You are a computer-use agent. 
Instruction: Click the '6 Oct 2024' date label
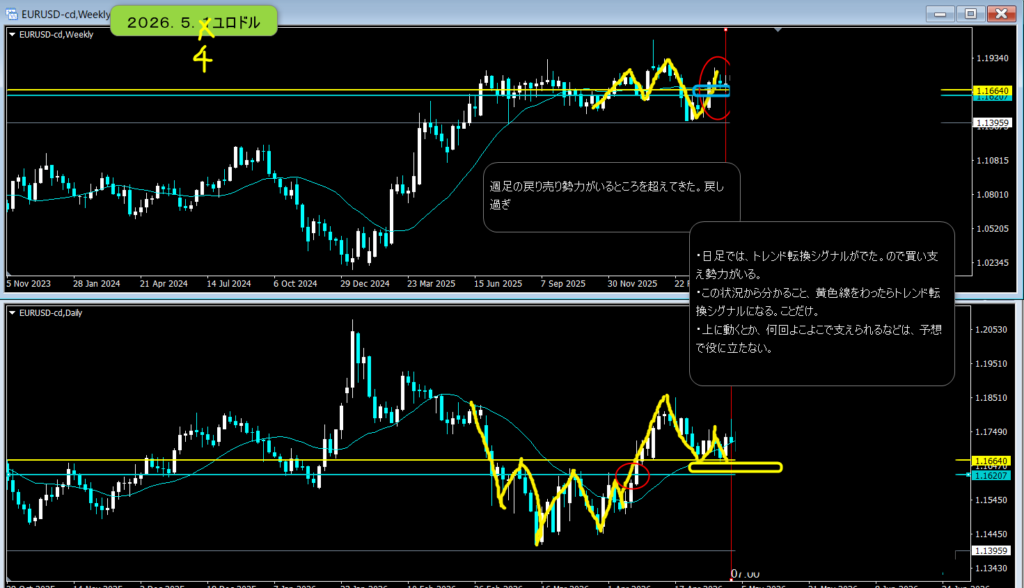coord(295,284)
